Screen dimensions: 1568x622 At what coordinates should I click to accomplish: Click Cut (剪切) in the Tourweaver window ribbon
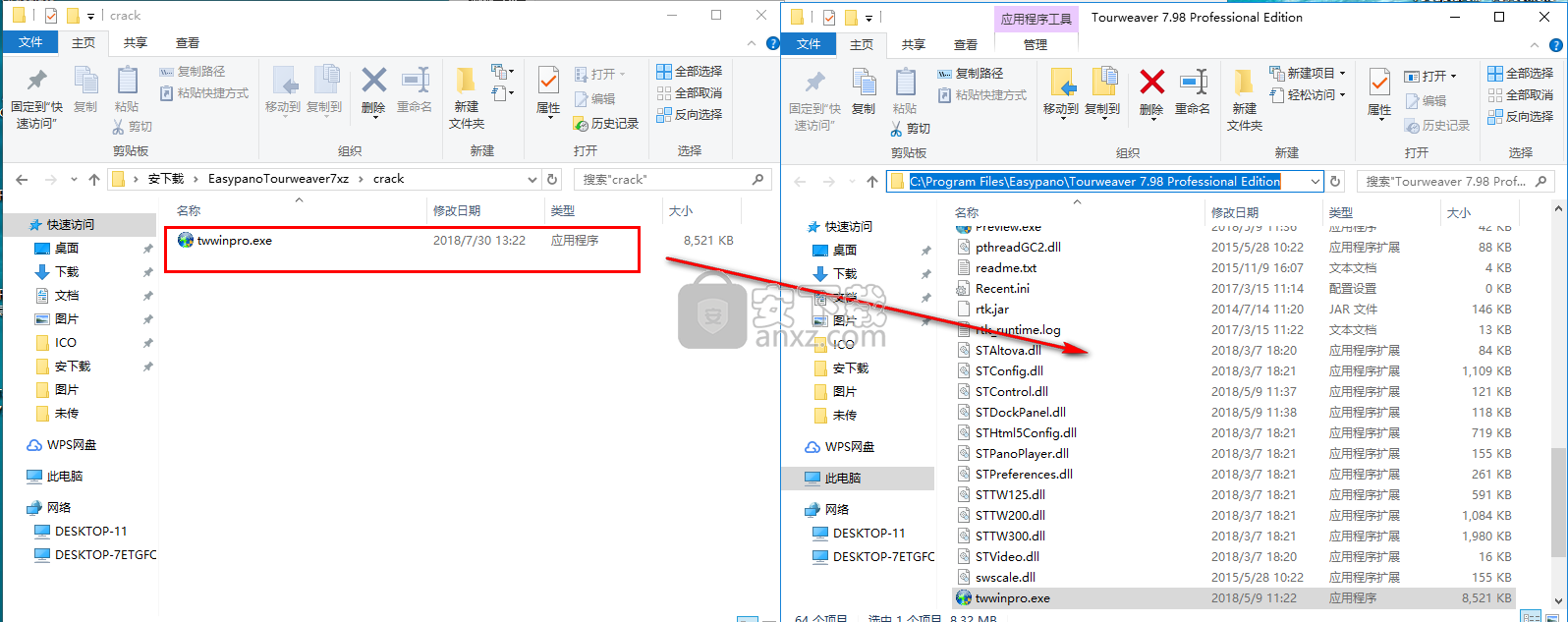point(910,129)
